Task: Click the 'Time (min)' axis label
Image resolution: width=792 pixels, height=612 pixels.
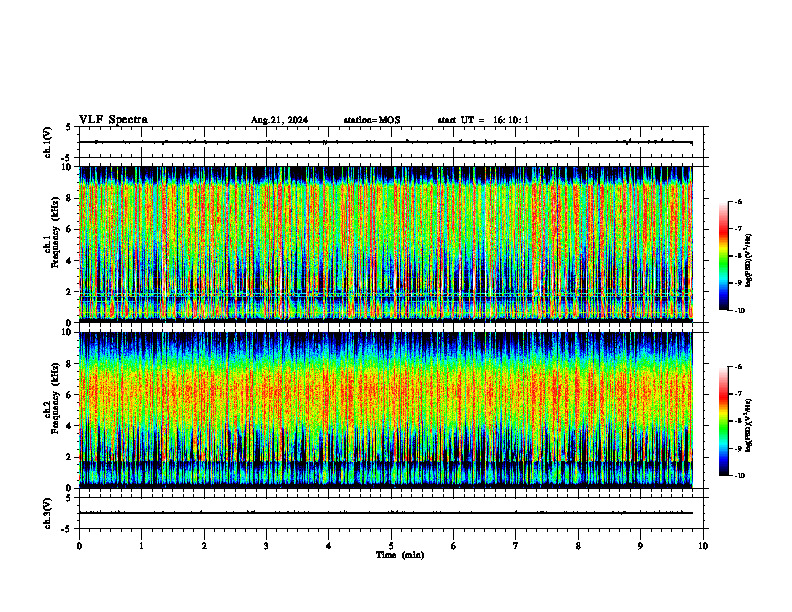Action: 400,555
